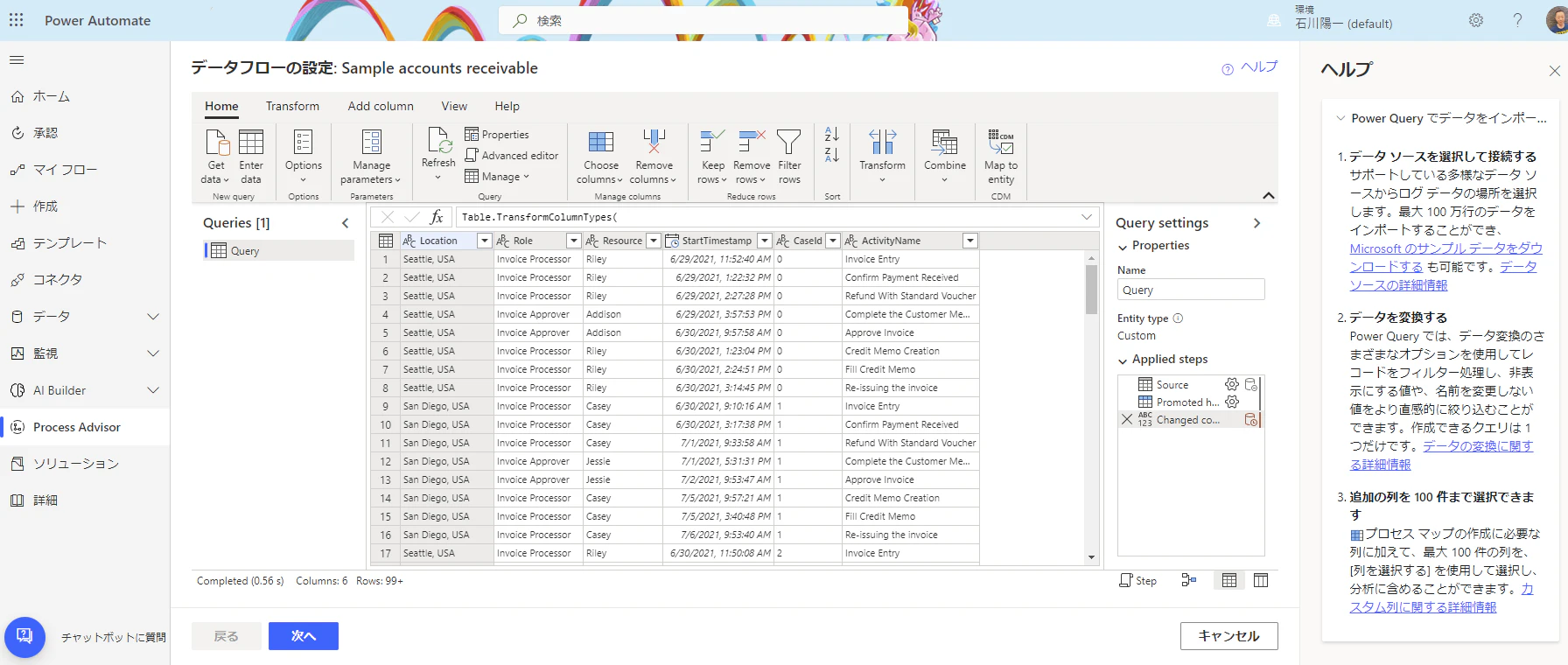
Task: Open the Options ribbon button
Action: coord(304,156)
